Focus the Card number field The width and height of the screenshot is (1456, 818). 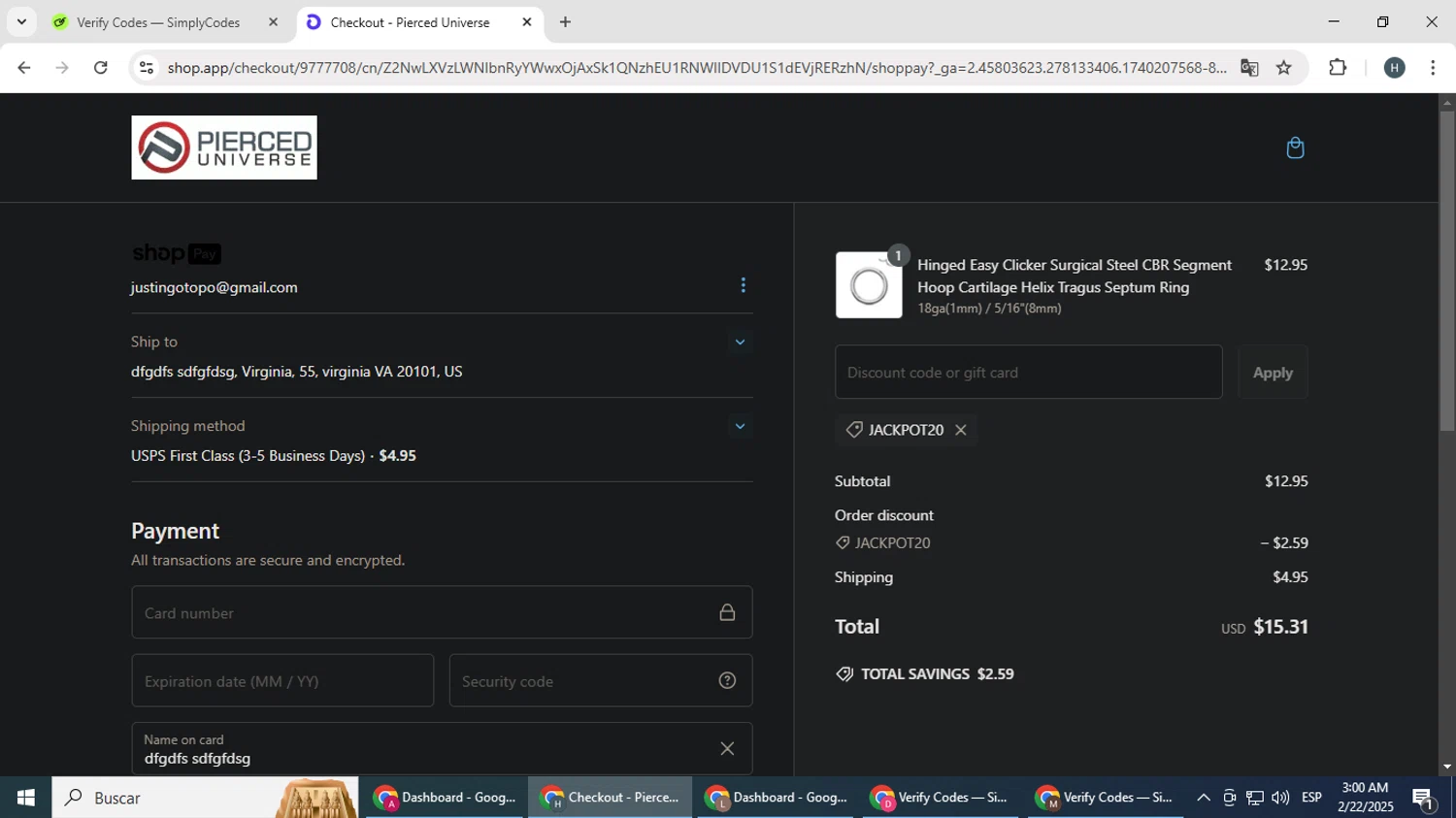[442, 612]
